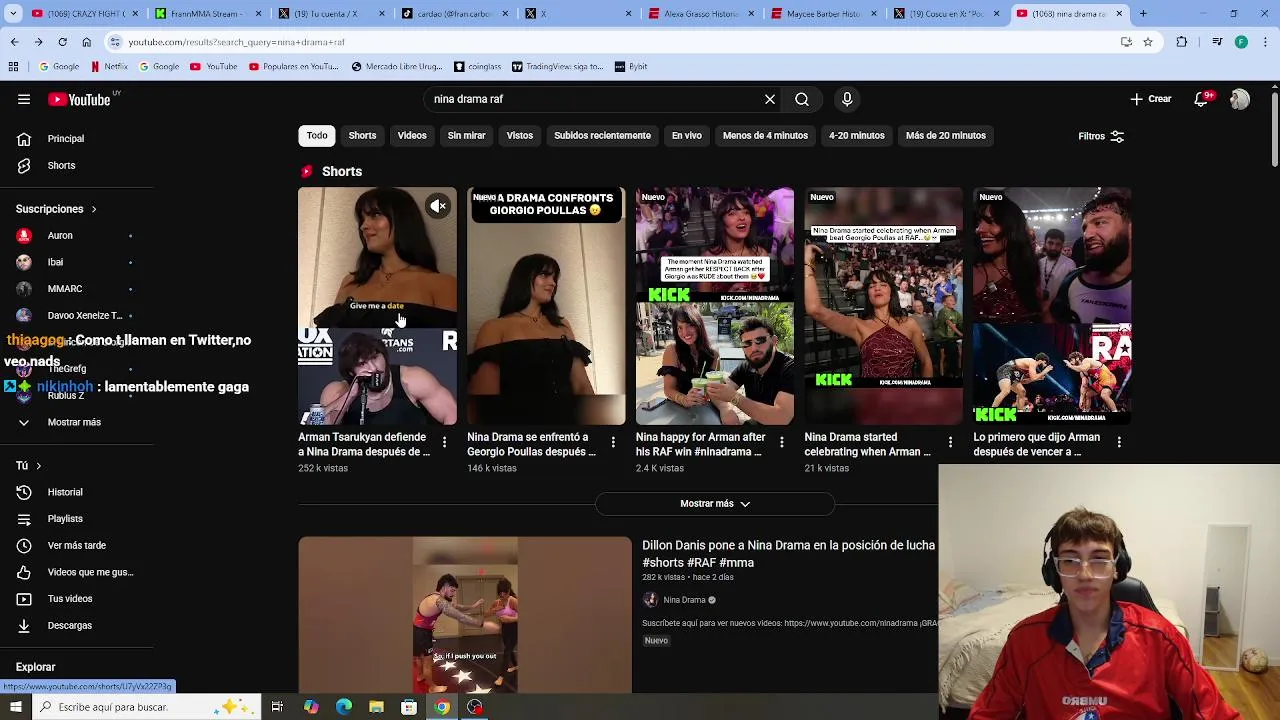Play the Arman Tsarukyan defiende Short thumbnail

pos(377,306)
